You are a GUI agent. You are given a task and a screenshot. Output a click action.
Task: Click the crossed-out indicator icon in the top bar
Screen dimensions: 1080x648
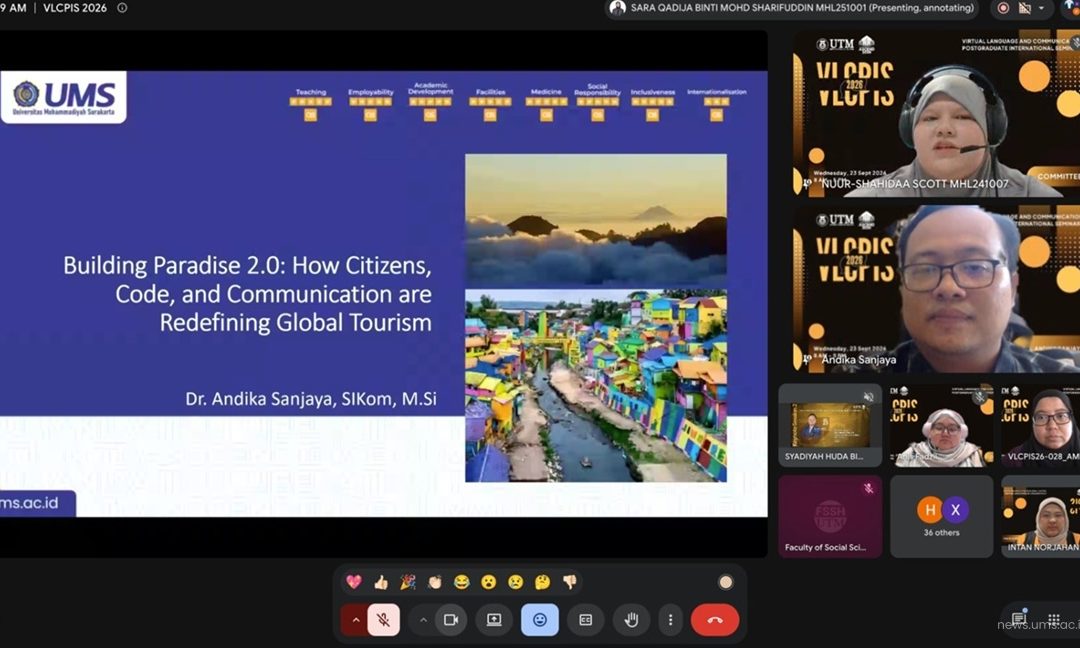click(x=1024, y=8)
